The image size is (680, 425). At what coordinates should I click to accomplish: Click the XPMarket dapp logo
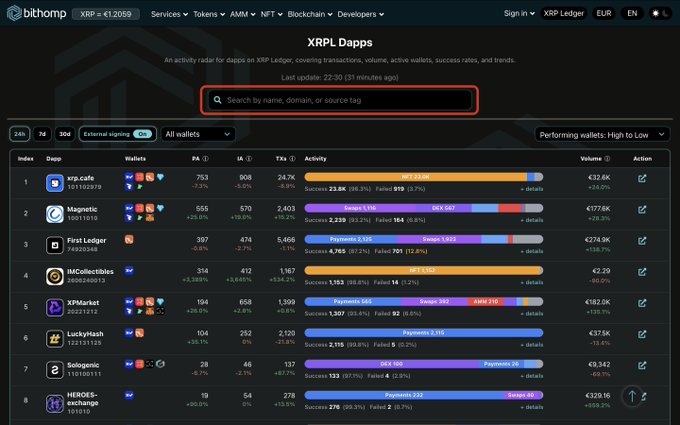pyautogui.click(x=55, y=308)
